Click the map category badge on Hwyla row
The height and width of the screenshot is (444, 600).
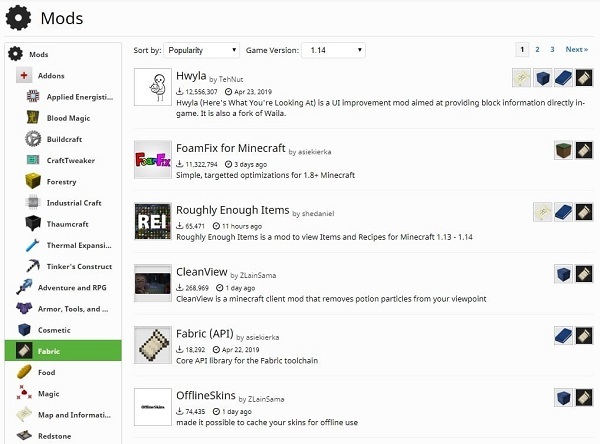pyautogui.click(x=522, y=78)
